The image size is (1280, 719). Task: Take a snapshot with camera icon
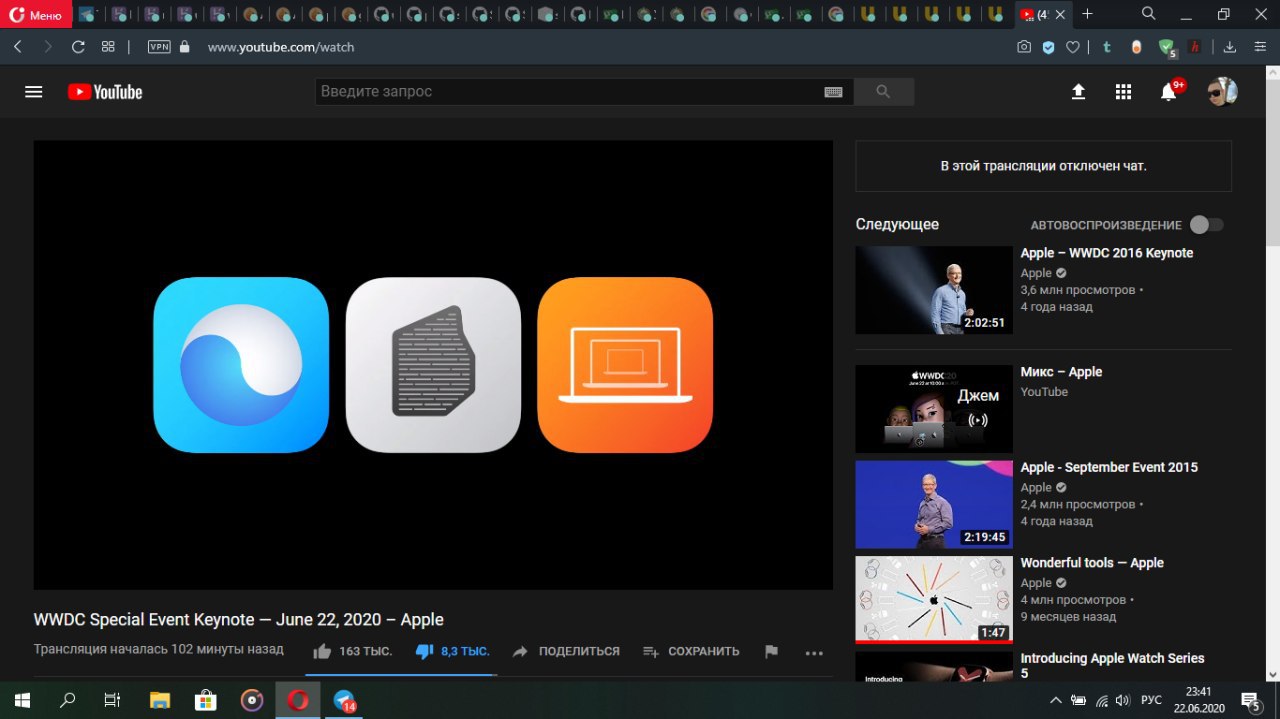tap(1024, 47)
